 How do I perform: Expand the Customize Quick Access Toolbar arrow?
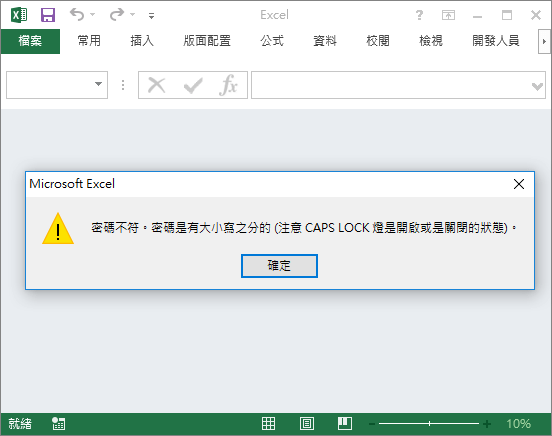pyautogui.click(x=151, y=15)
